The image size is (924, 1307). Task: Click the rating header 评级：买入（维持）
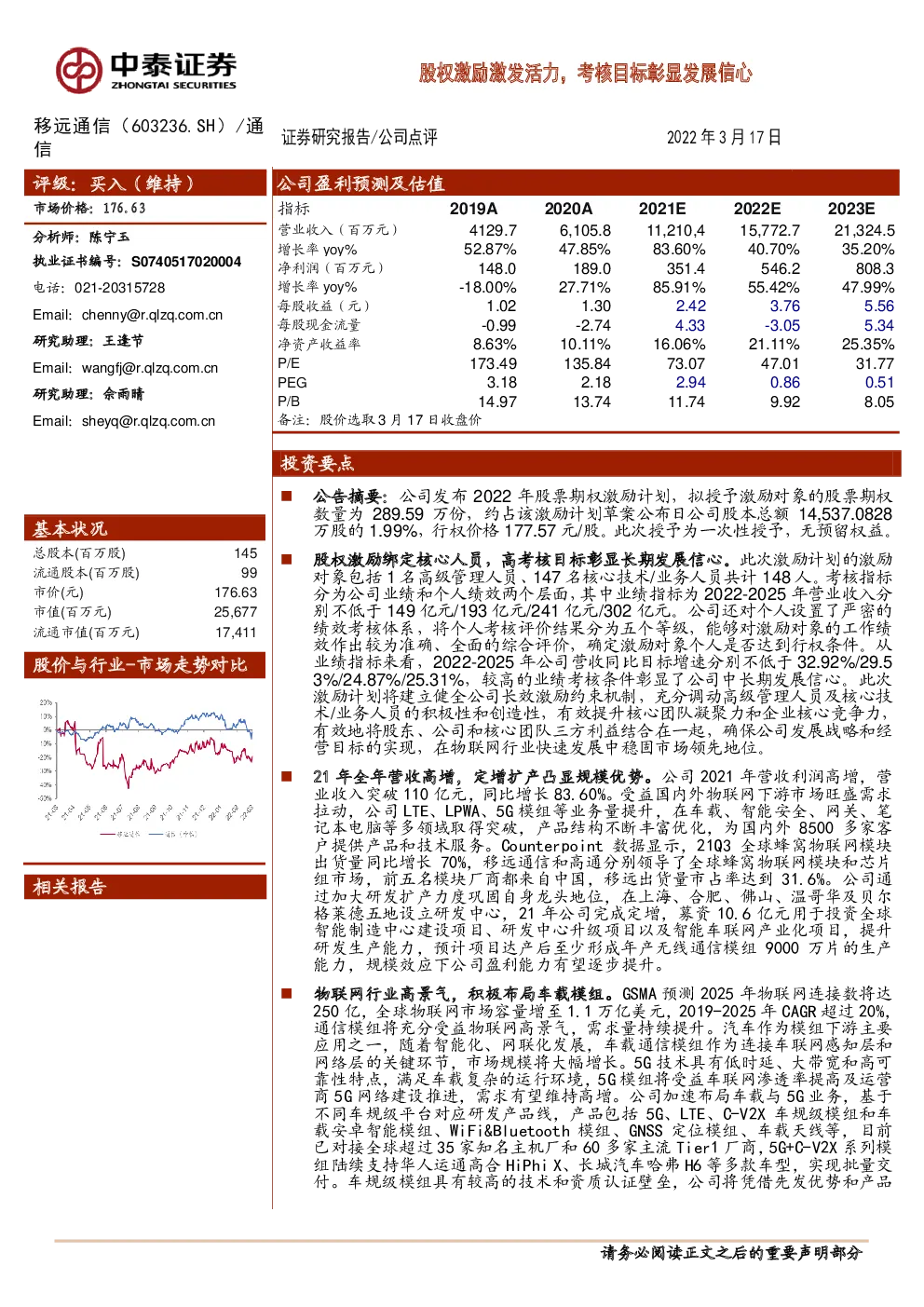(145, 183)
